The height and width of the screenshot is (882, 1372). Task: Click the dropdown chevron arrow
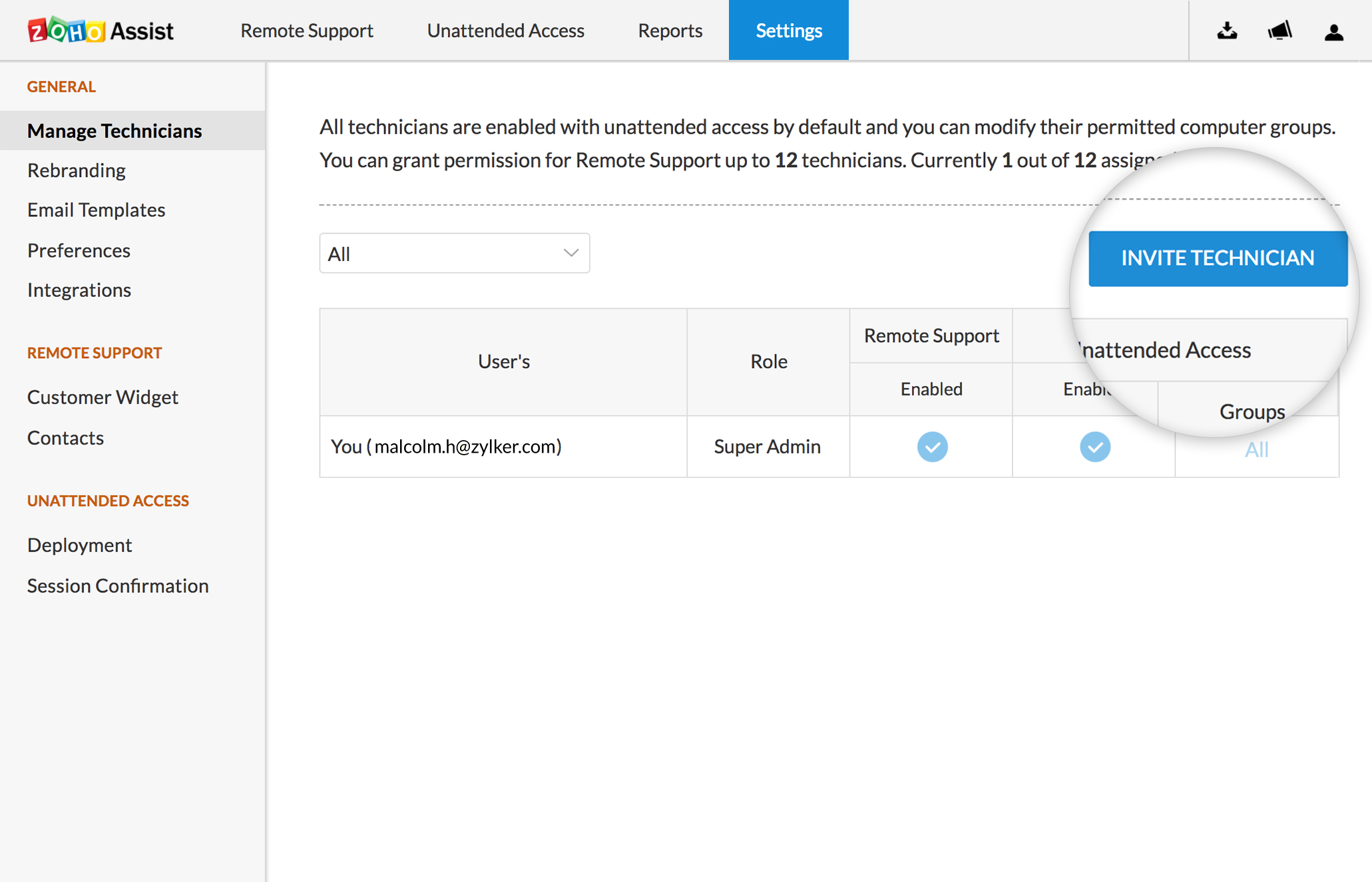[x=571, y=253]
